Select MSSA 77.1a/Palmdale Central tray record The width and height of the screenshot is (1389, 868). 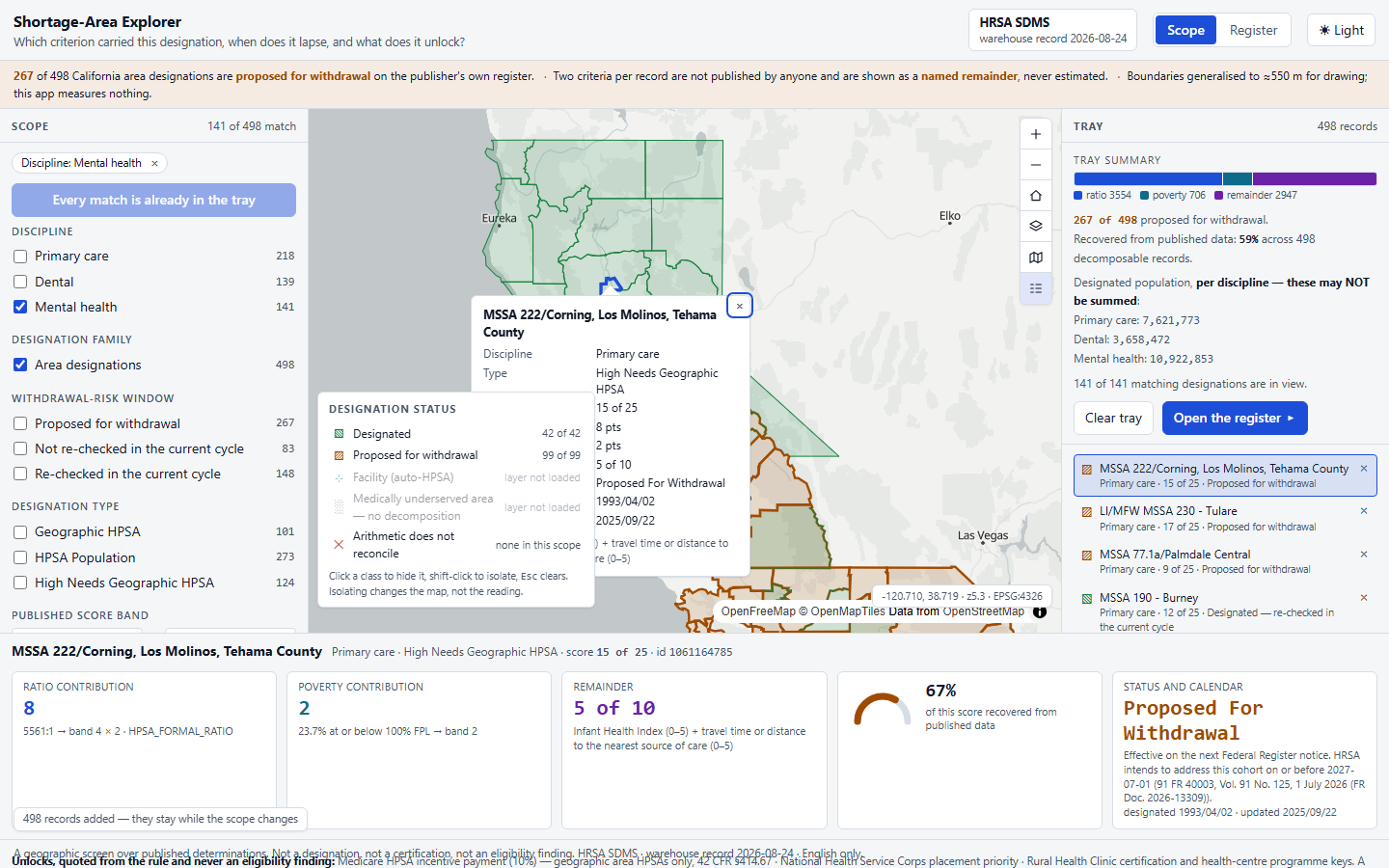click(1224, 561)
